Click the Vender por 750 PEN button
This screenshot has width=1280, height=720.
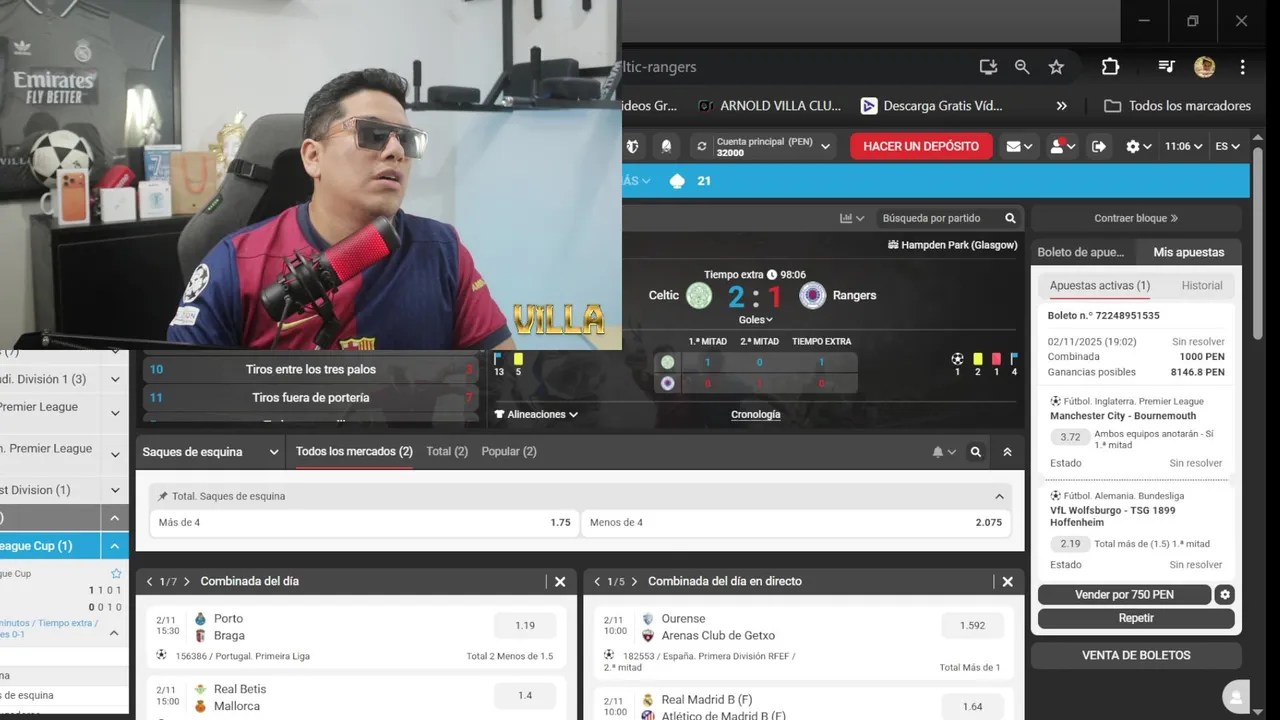tap(1124, 595)
